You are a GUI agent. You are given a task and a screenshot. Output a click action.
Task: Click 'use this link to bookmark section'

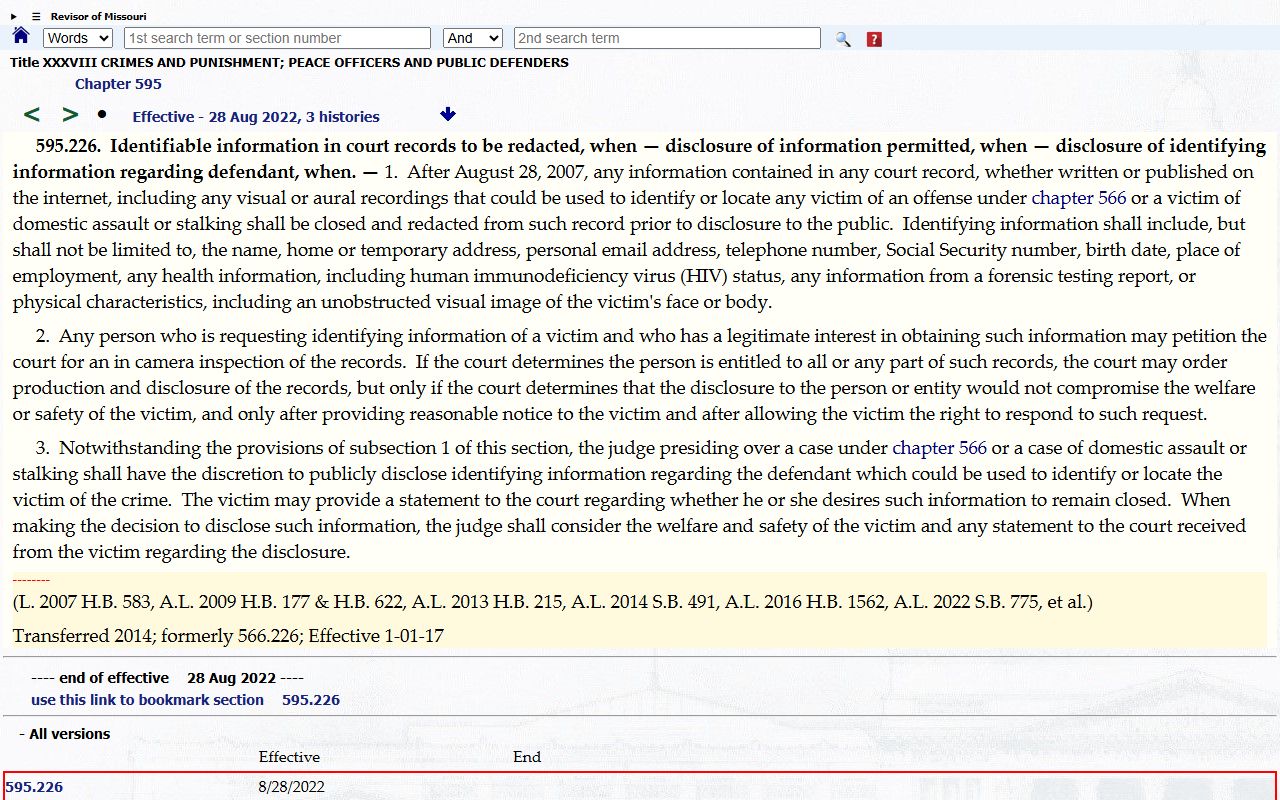[x=147, y=700]
